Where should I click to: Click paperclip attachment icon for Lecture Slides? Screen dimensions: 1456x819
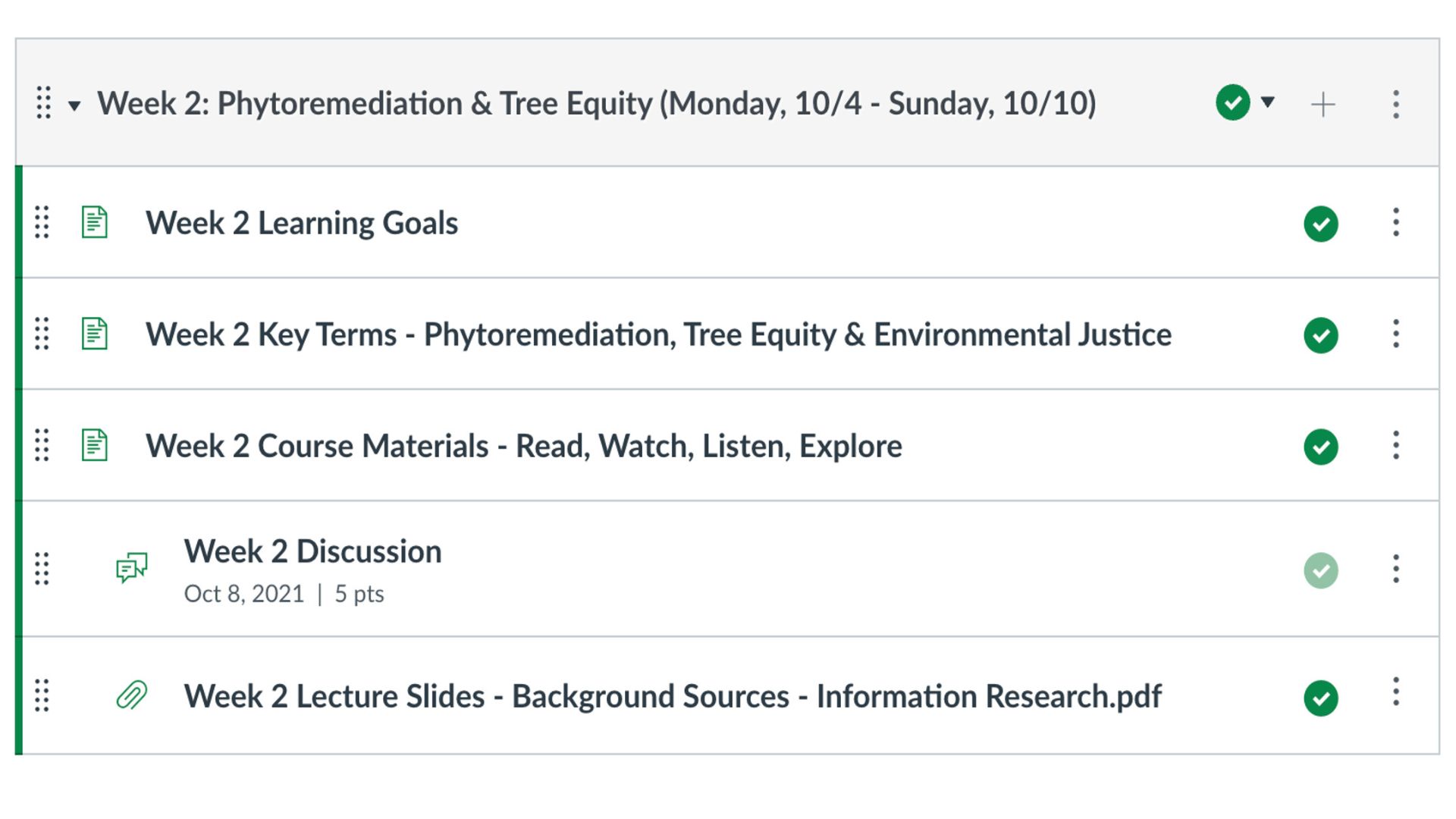tap(131, 695)
